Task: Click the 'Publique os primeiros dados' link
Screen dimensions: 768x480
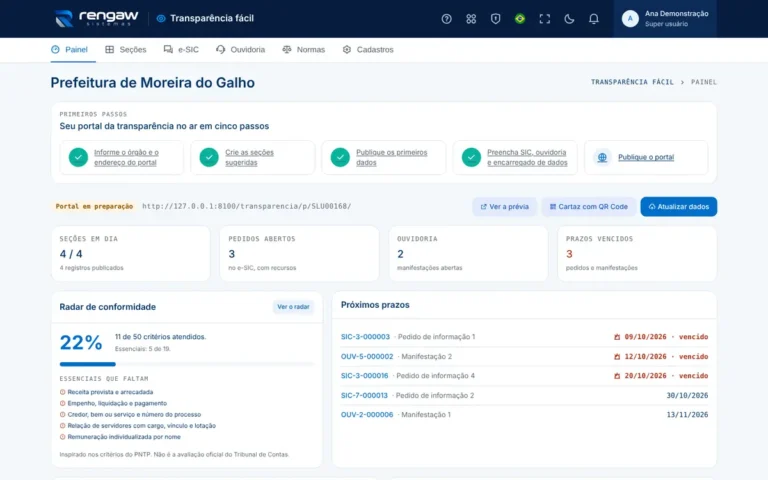Action: pos(391,157)
